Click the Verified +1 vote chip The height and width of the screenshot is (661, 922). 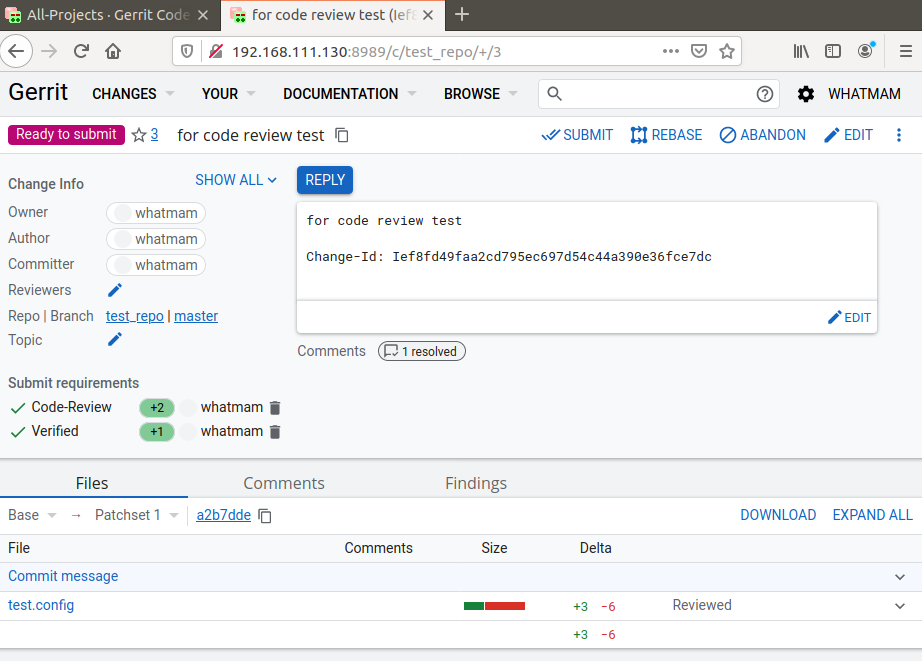coord(157,432)
